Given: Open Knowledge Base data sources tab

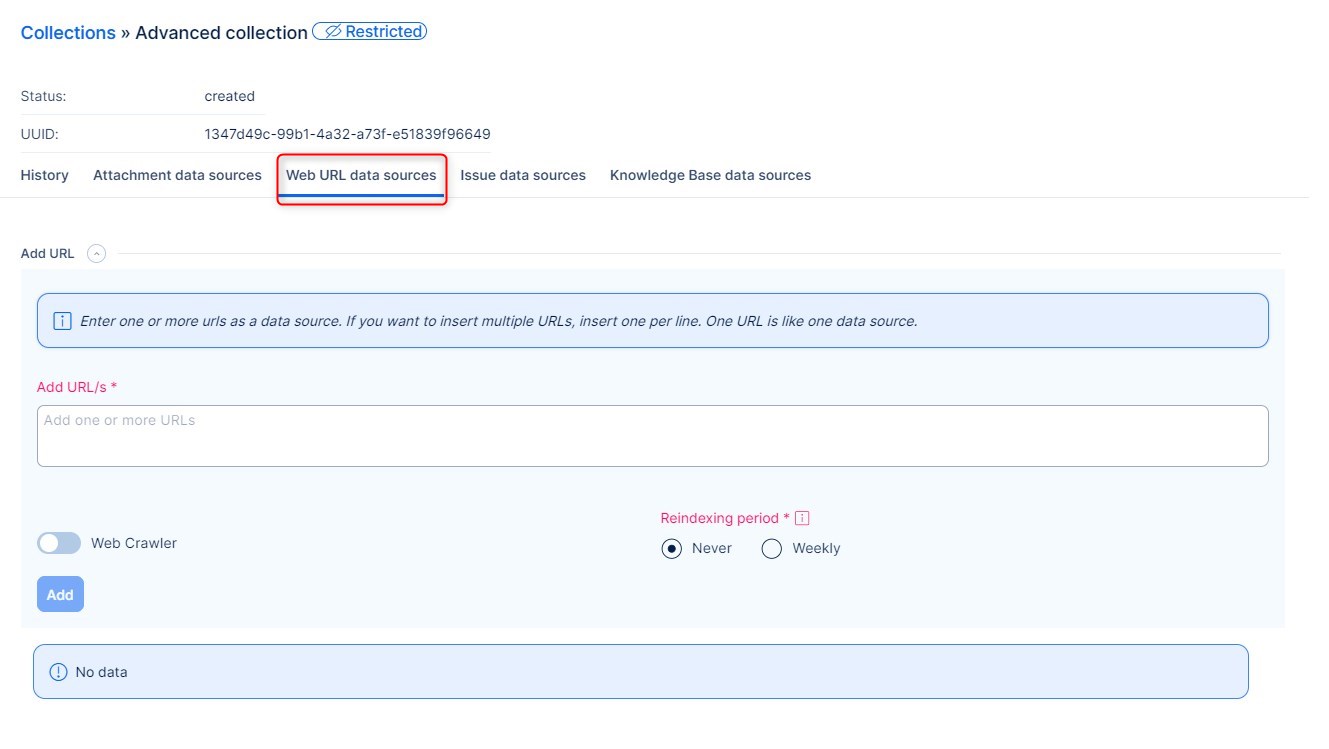Looking at the screenshot, I should (x=710, y=175).
